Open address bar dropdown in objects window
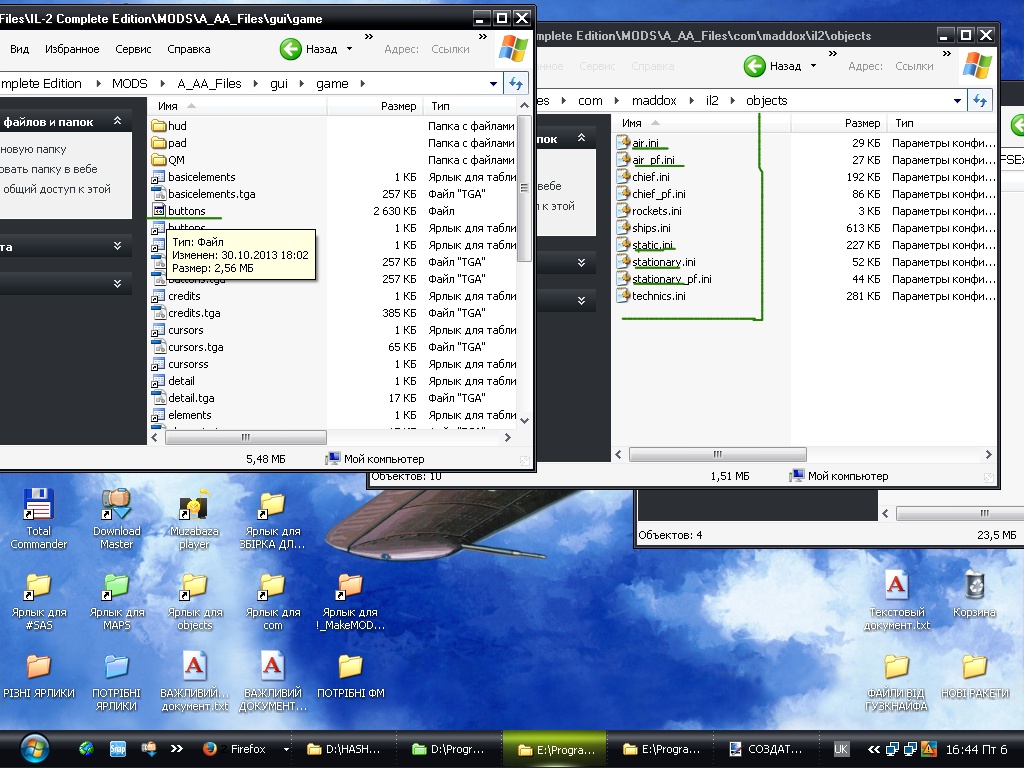1024x768 pixels. click(x=957, y=101)
